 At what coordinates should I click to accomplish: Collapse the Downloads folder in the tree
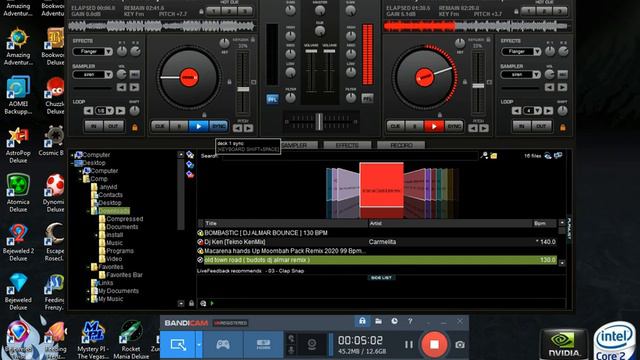pos(88,211)
